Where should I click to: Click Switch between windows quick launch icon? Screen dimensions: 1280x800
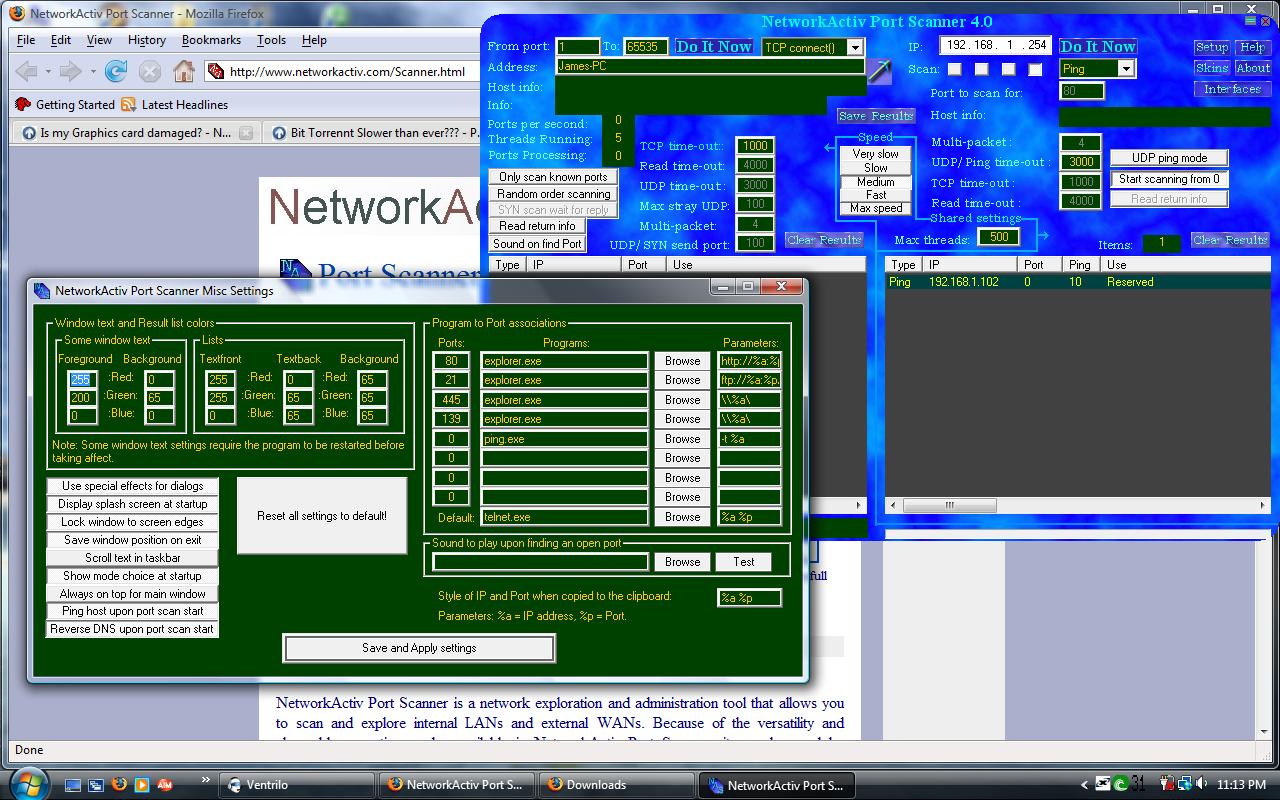point(97,785)
